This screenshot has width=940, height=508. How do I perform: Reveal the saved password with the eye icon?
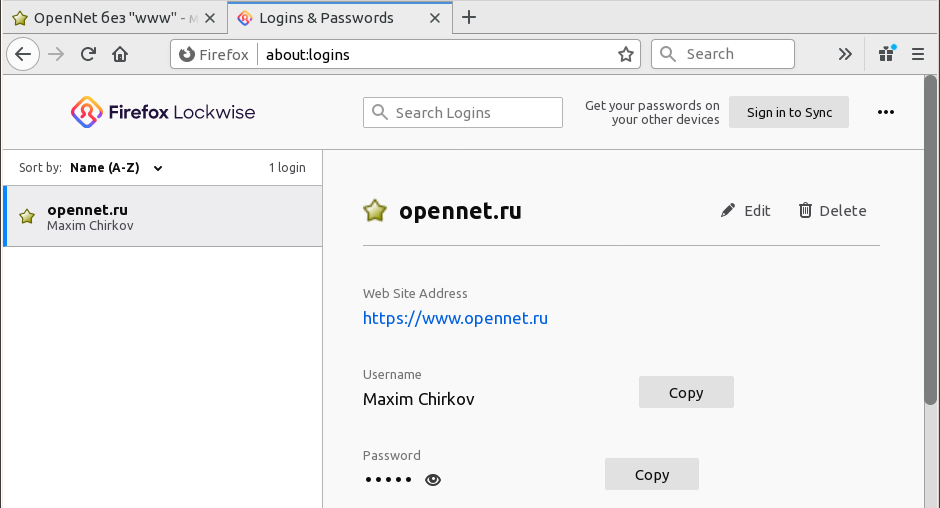433,480
